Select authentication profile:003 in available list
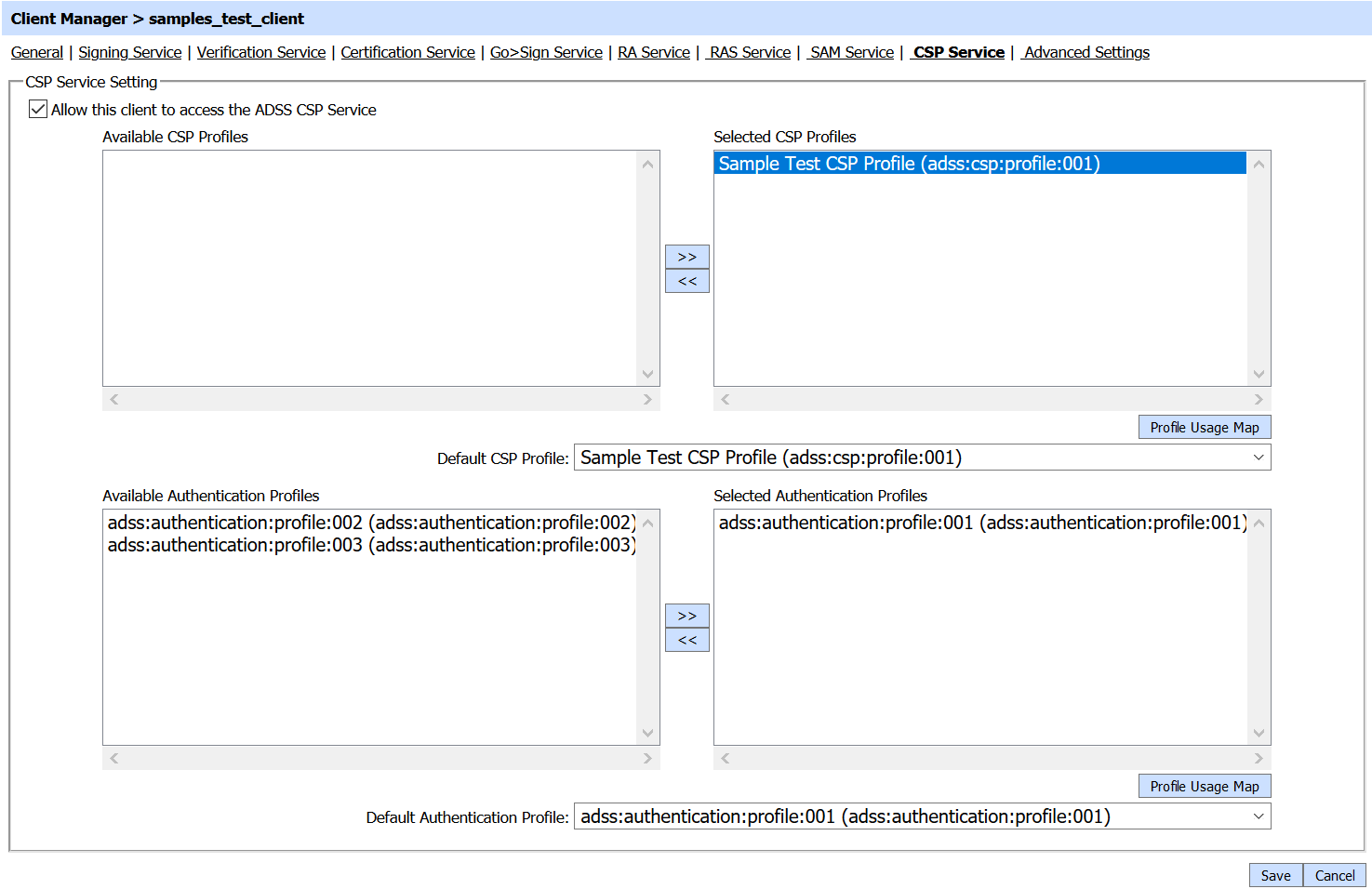Screen dimensions: 1372x889 (371, 545)
